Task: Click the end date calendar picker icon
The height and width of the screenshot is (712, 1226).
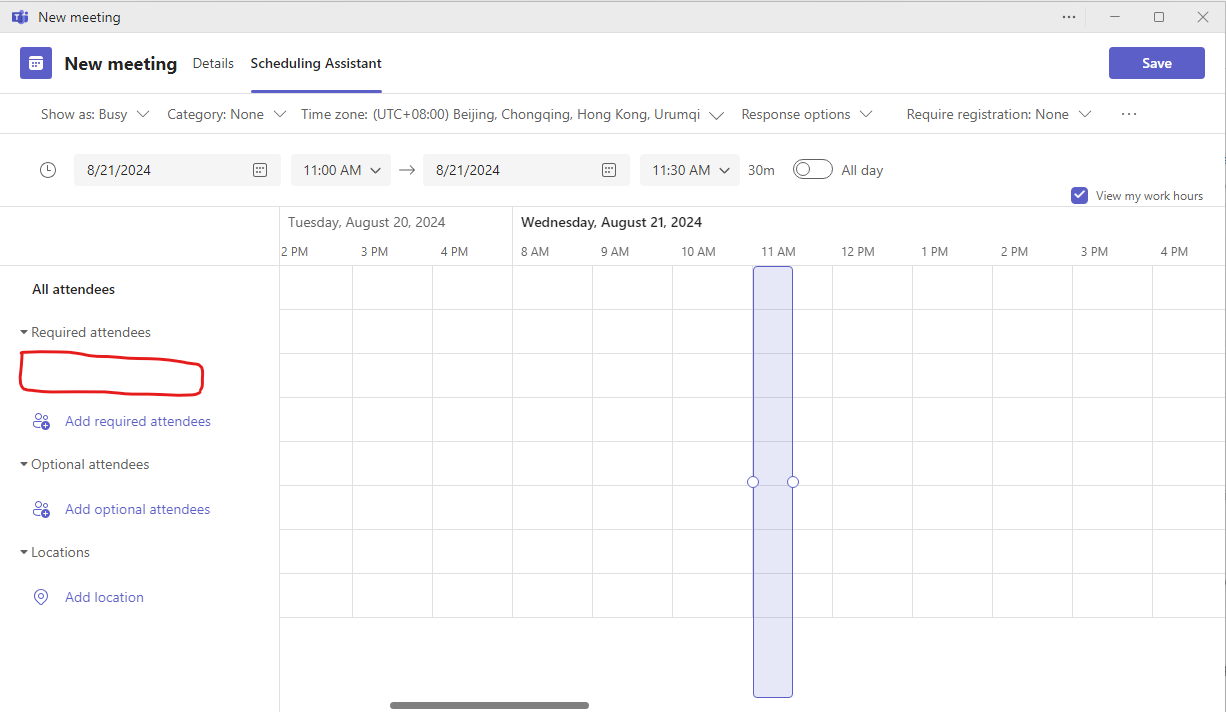Action: tap(609, 170)
